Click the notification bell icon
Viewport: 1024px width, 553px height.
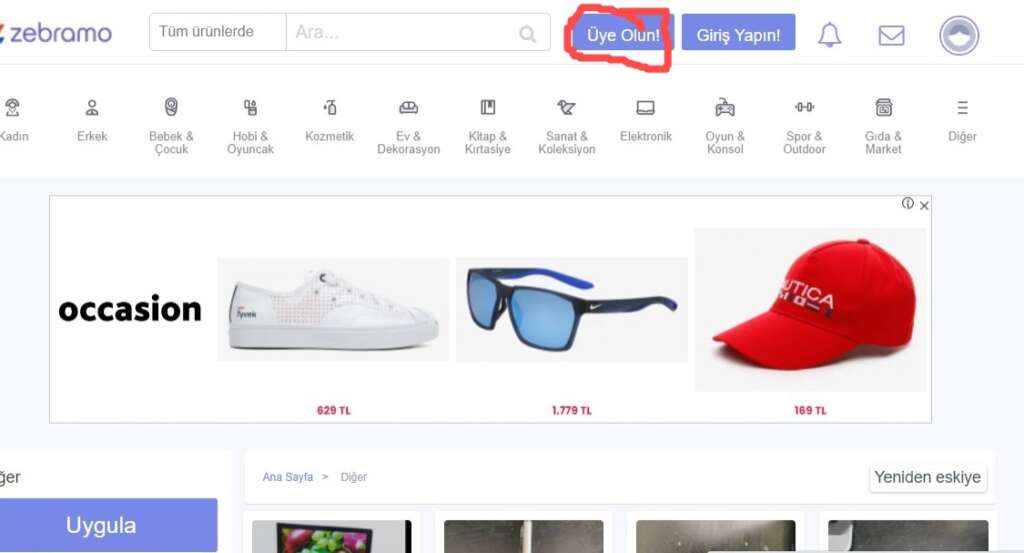829,35
